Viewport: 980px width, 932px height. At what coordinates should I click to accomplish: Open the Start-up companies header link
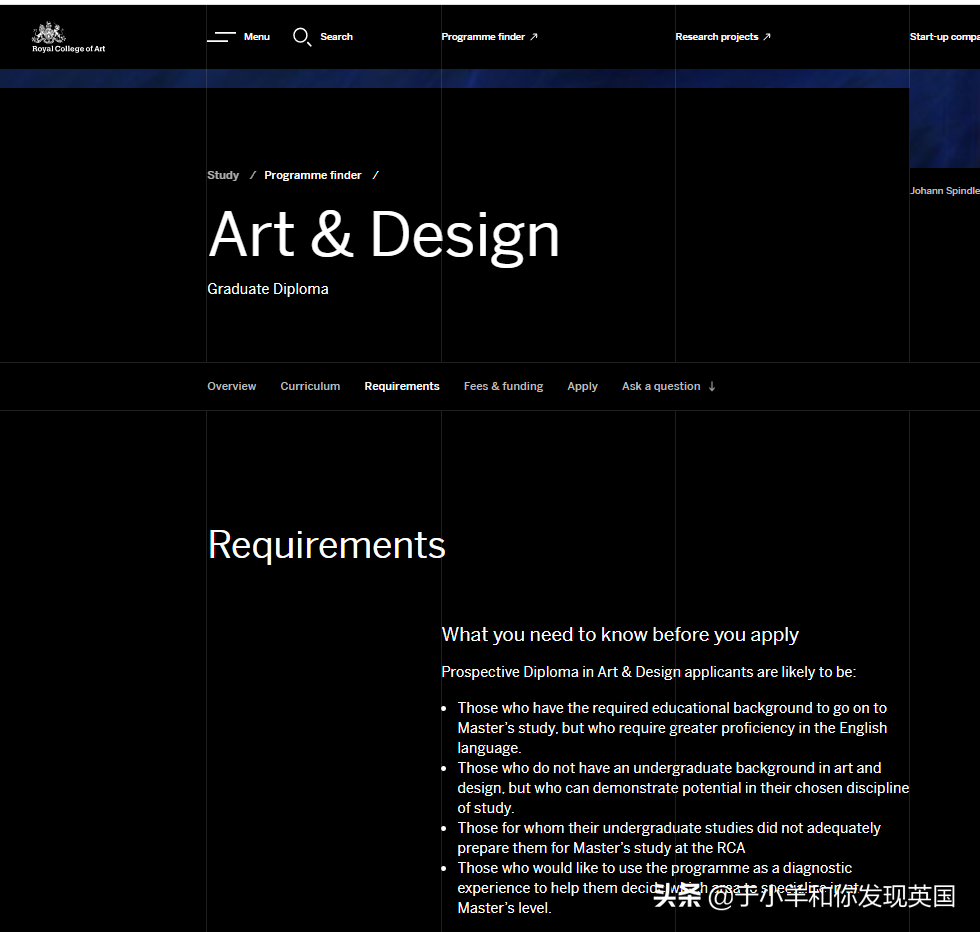coord(944,37)
